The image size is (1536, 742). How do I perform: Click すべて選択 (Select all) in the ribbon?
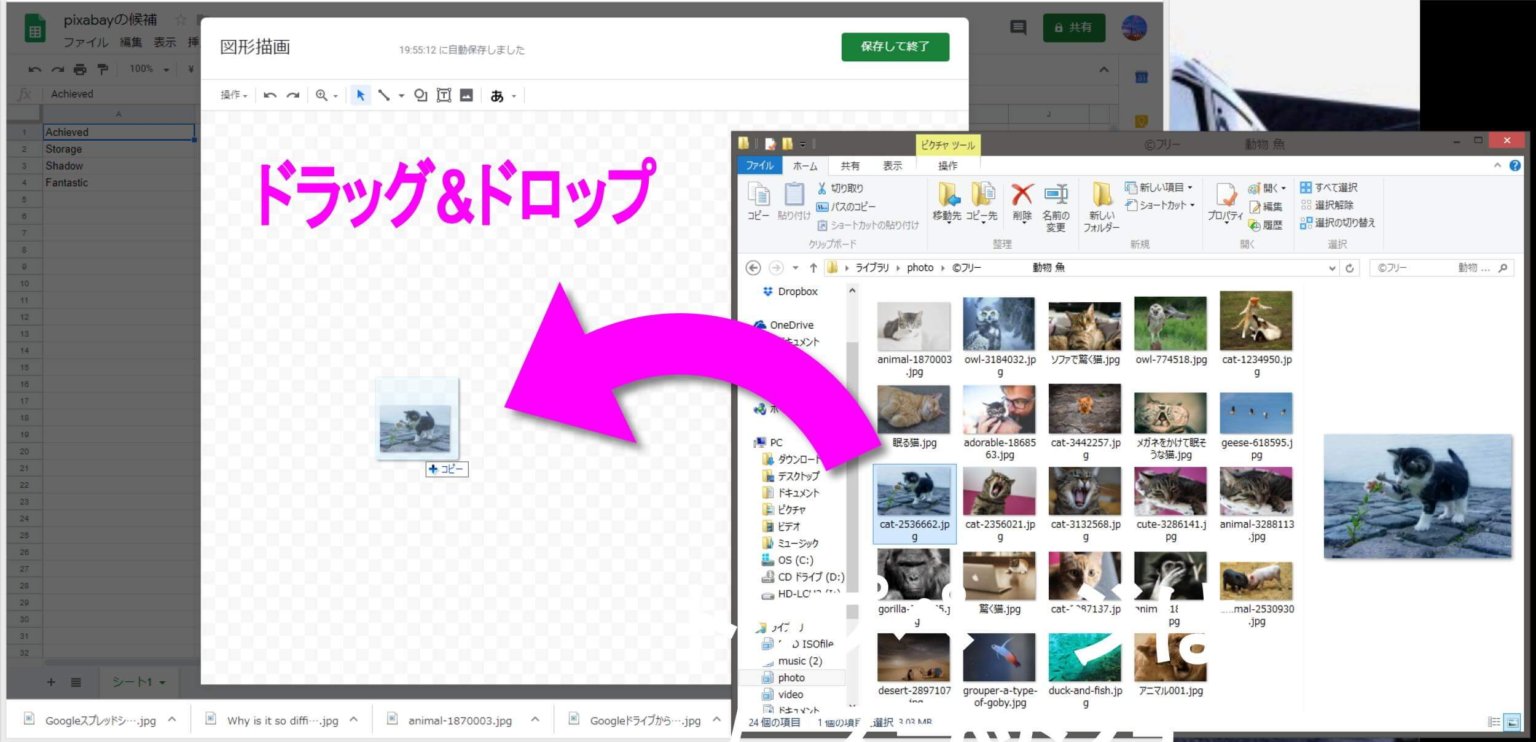coord(1329,186)
